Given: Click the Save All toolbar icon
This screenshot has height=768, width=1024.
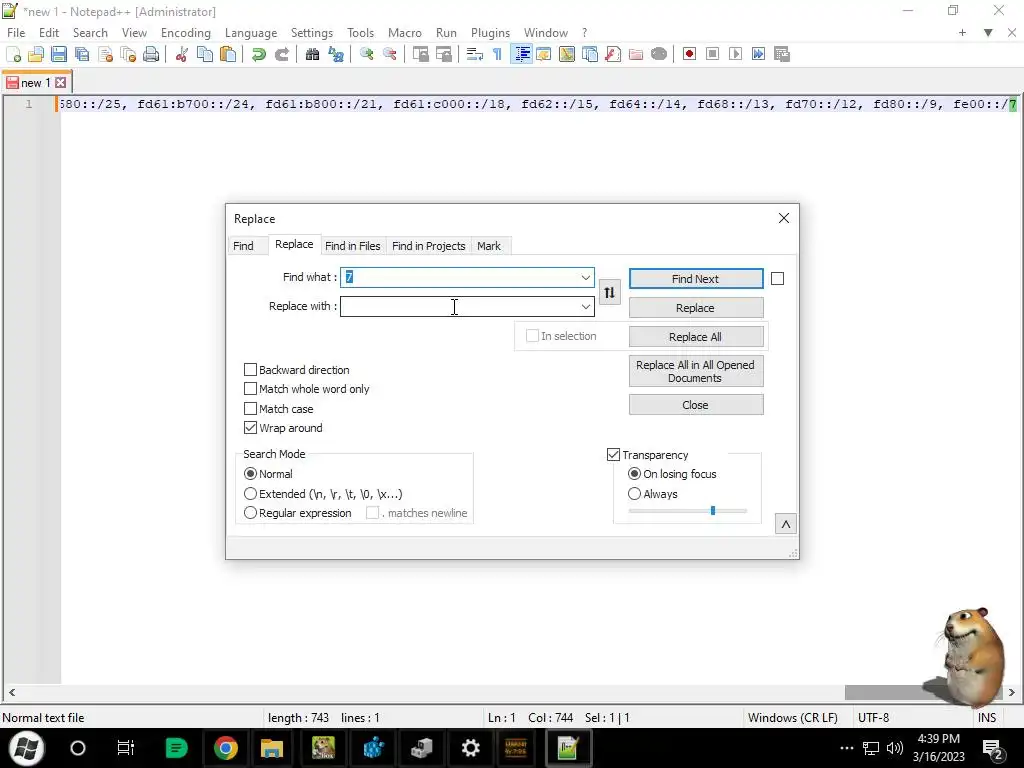Looking at the screenshot, I should 82,54.
